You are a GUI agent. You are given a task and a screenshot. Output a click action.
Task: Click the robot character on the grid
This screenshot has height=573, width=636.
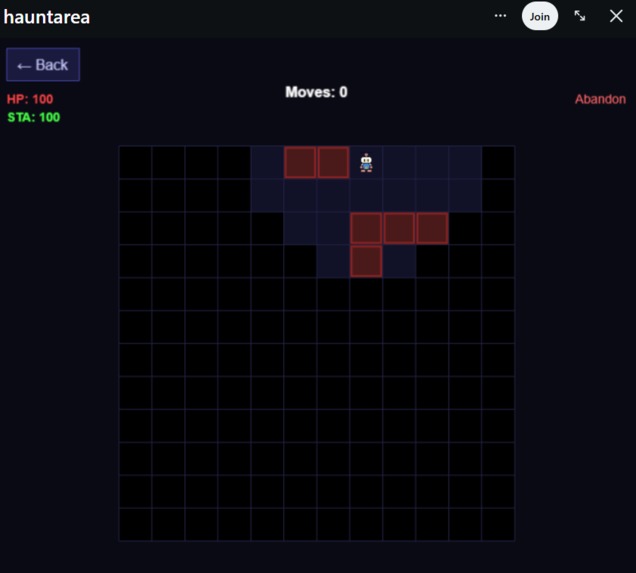366,163
